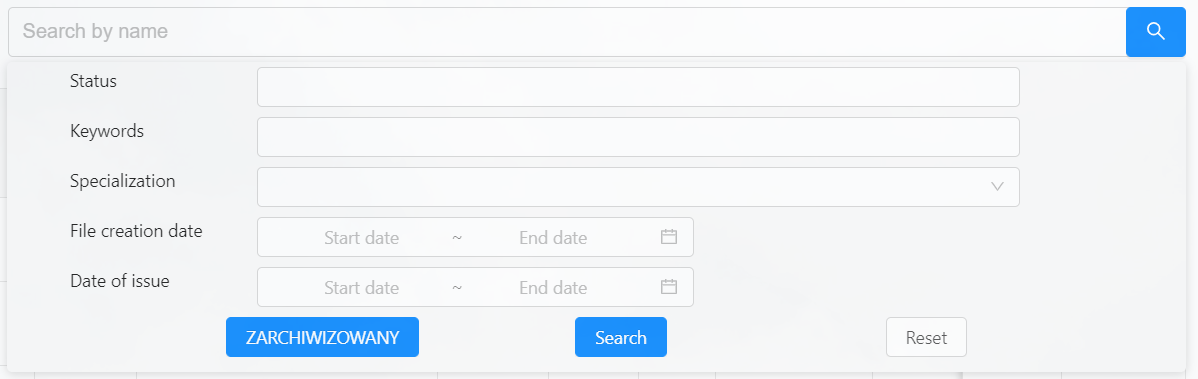The height and width of the screenshot is (379, 1198).
Task: Open calendar icon for Date of issue
Action: coord(669,287)
